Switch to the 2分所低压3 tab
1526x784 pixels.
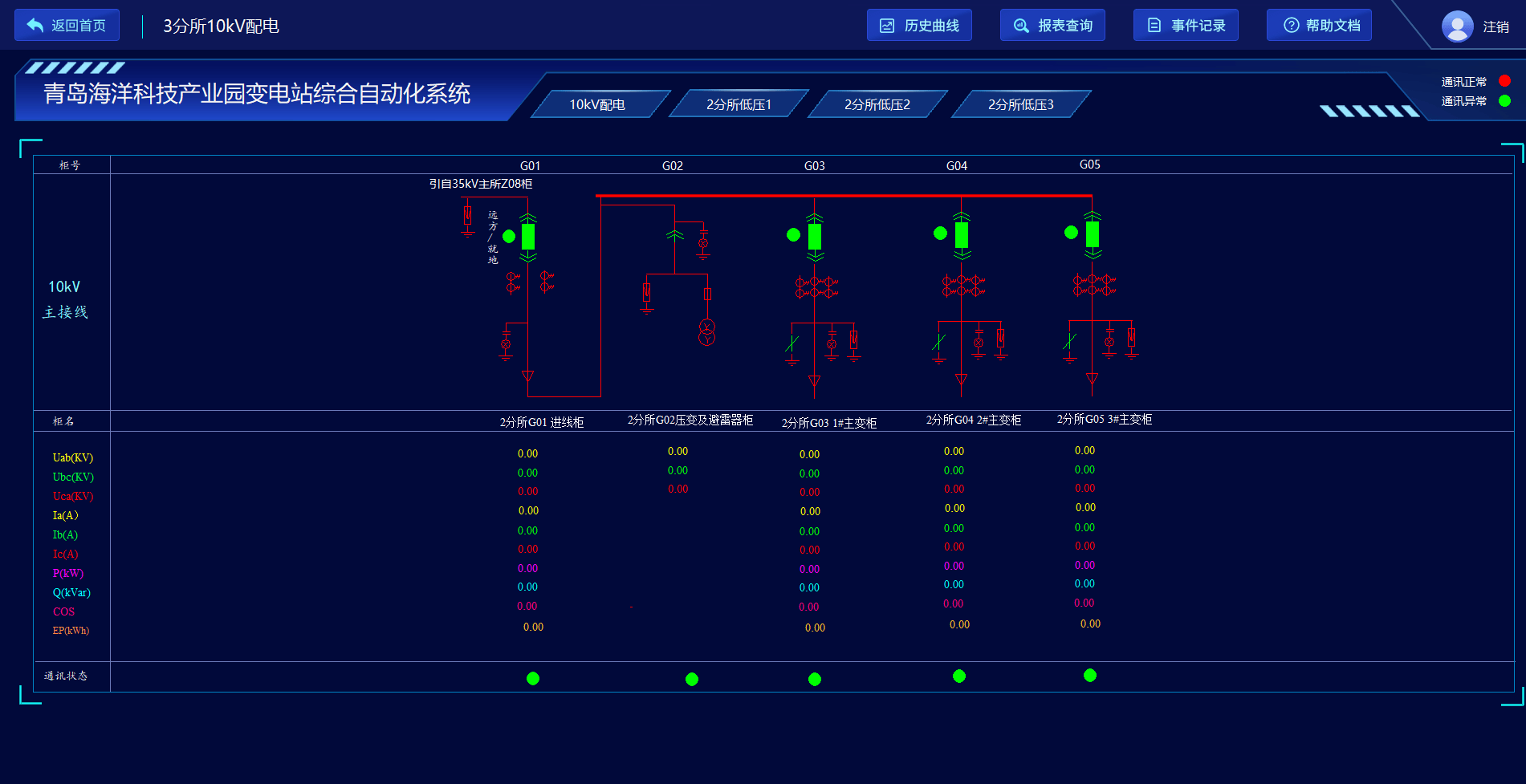(1020, 104)
